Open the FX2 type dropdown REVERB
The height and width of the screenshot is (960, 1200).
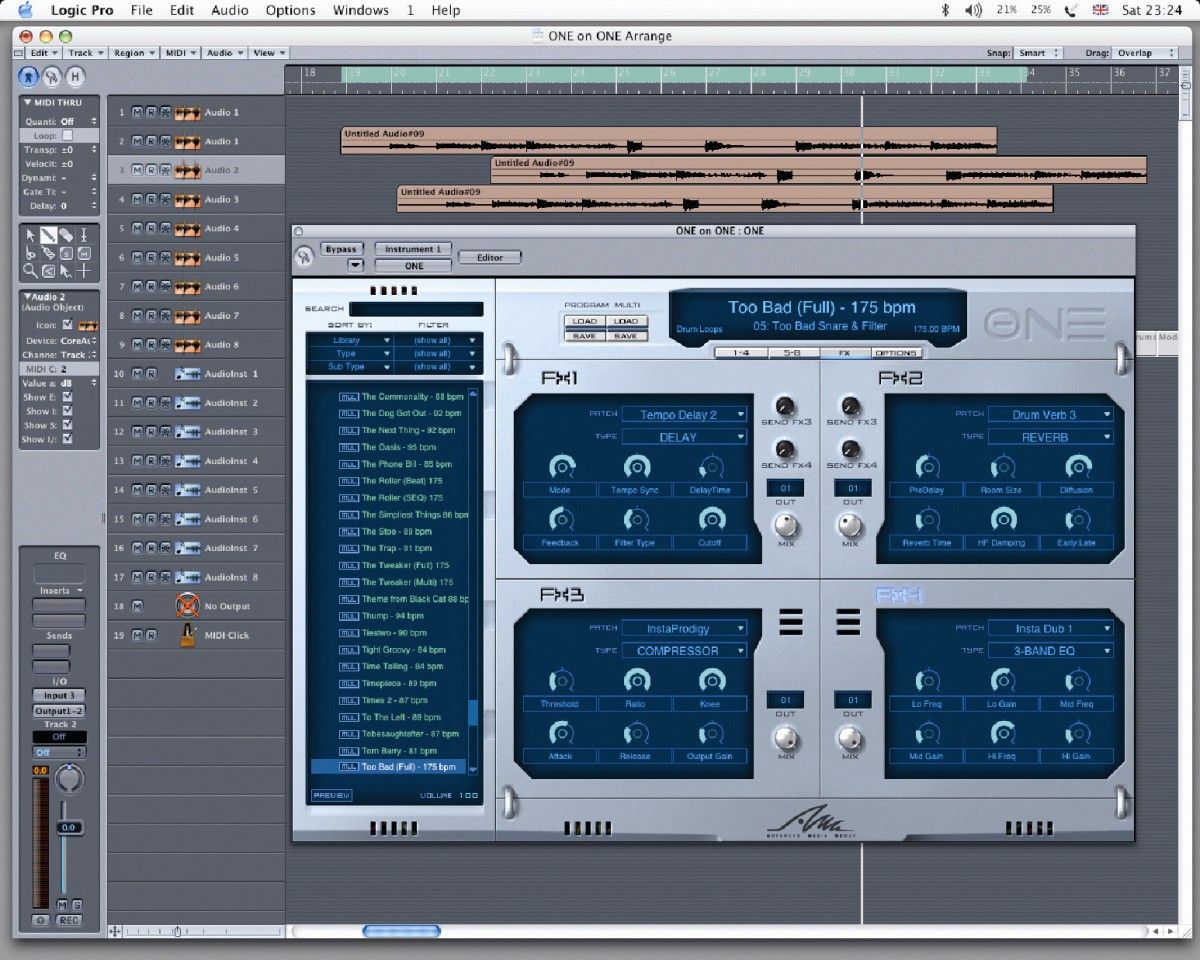pyautogui.click(x=1050, y=437)
